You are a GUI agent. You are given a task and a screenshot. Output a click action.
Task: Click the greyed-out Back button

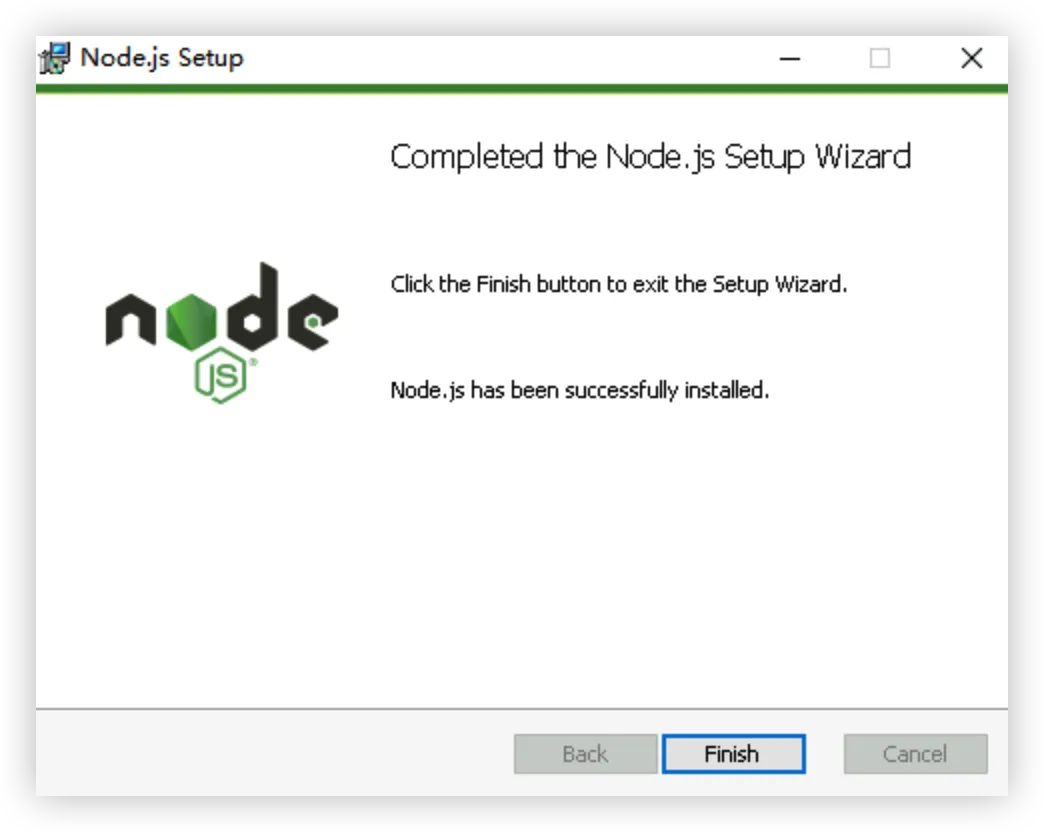point(585,754)
